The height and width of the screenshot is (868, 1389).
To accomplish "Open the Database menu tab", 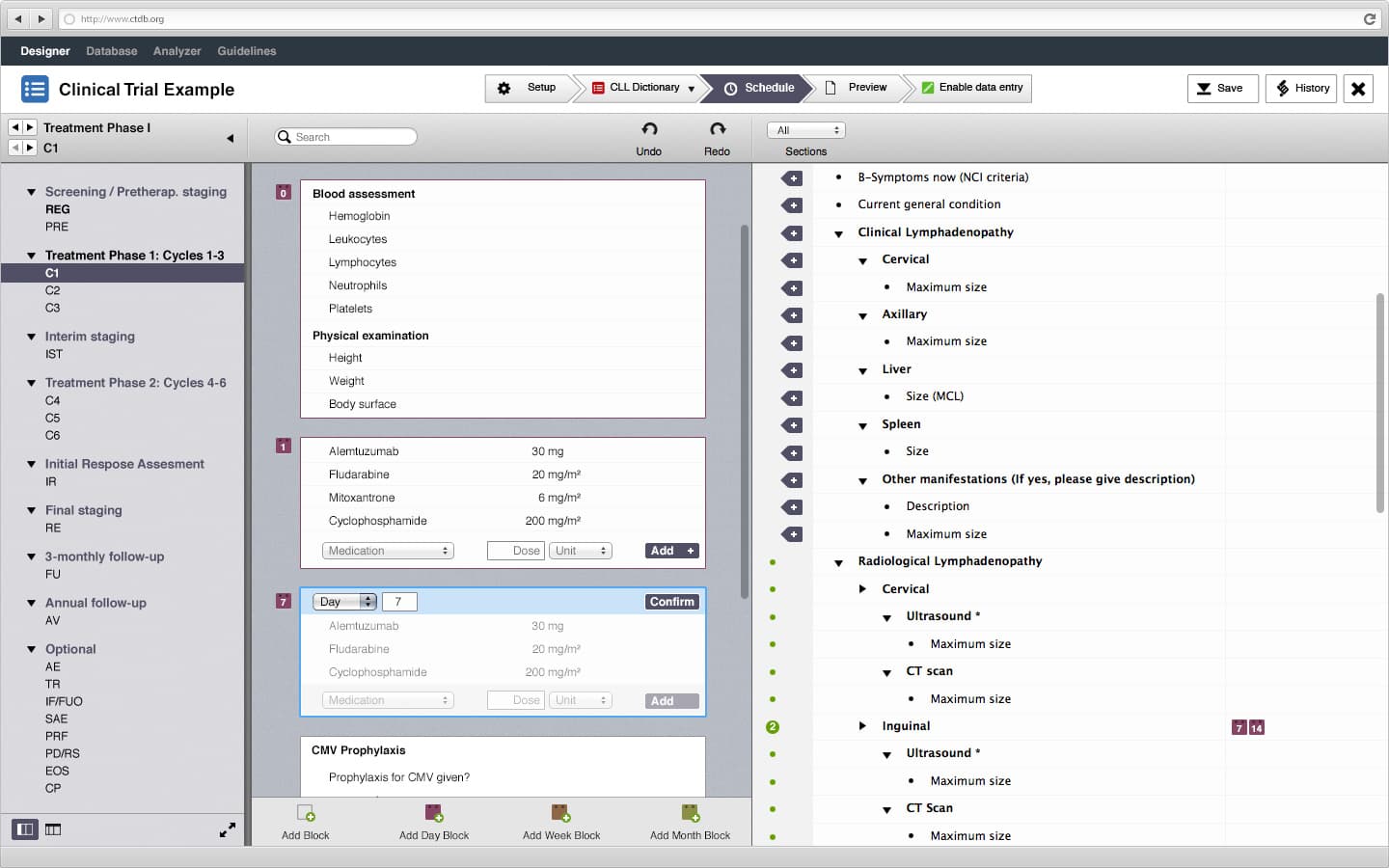I will click(111, 51).
